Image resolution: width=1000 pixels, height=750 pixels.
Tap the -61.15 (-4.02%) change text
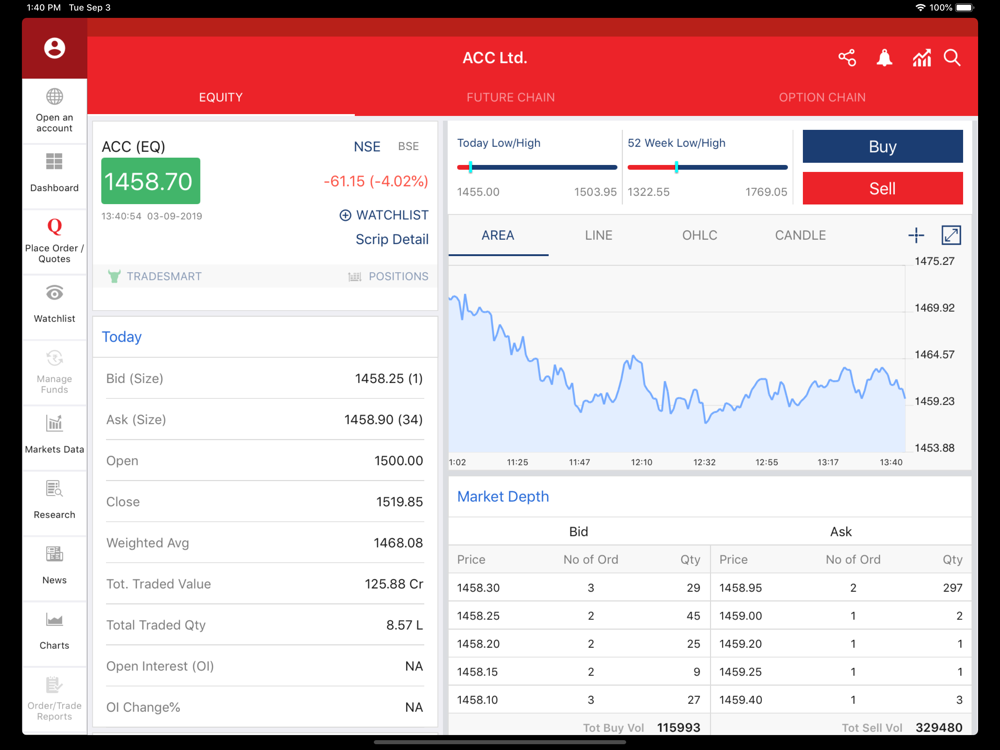[376, 181]
